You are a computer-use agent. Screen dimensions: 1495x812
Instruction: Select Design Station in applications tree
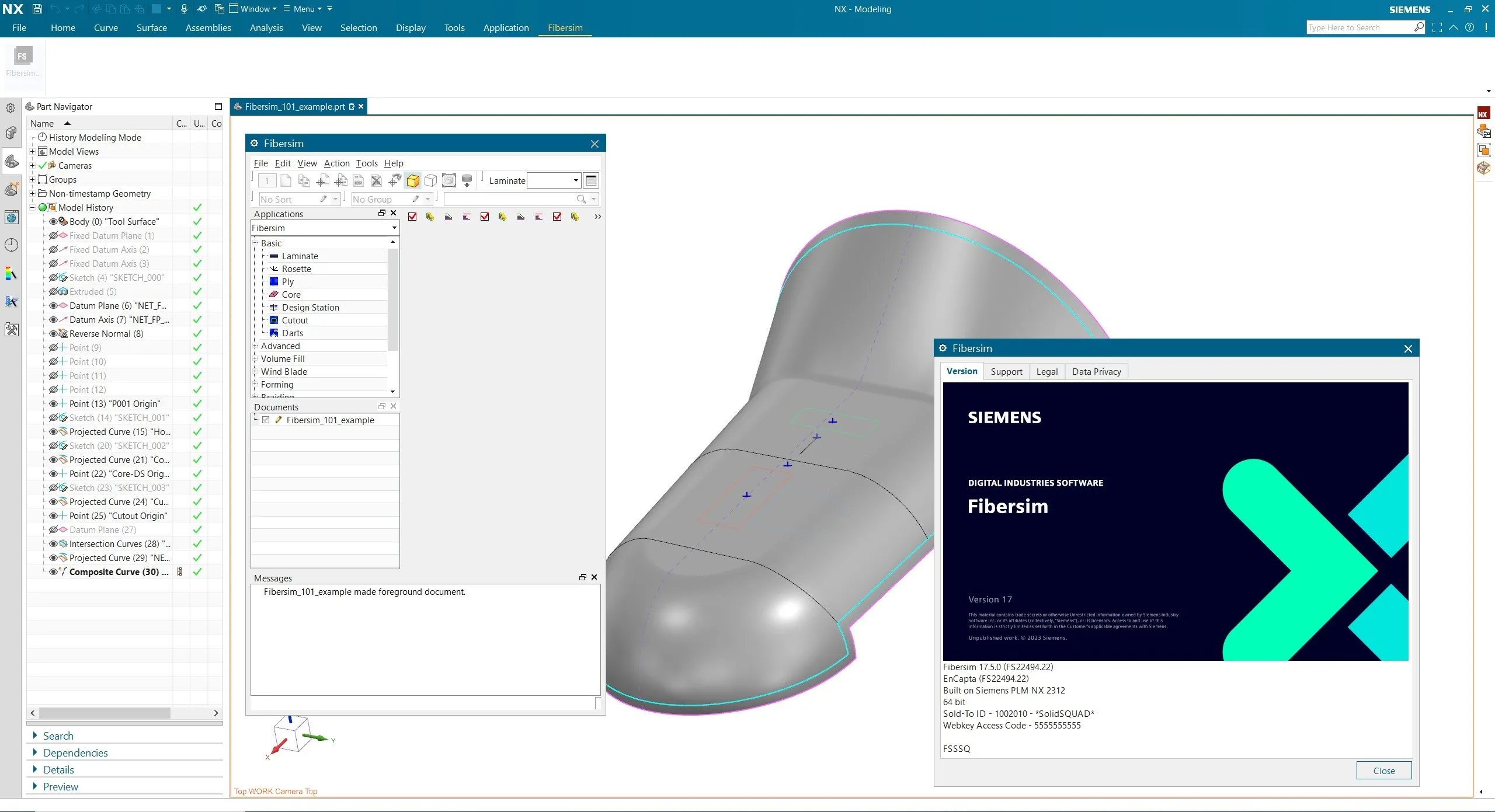[311, 307]
